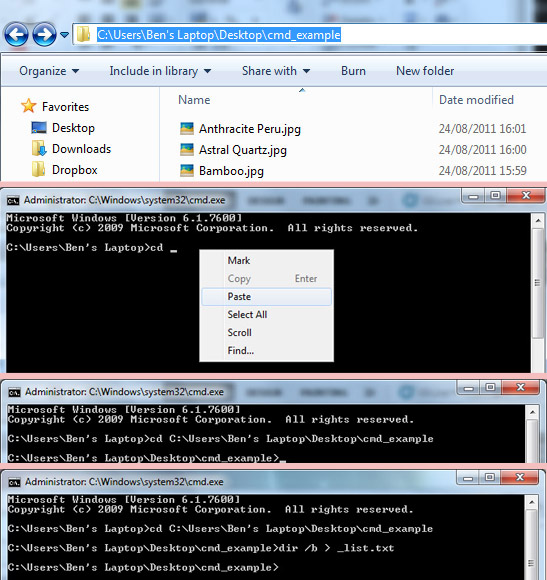Click date 24/08/2011 16:01
547x580 pixels.
point(482,129)
